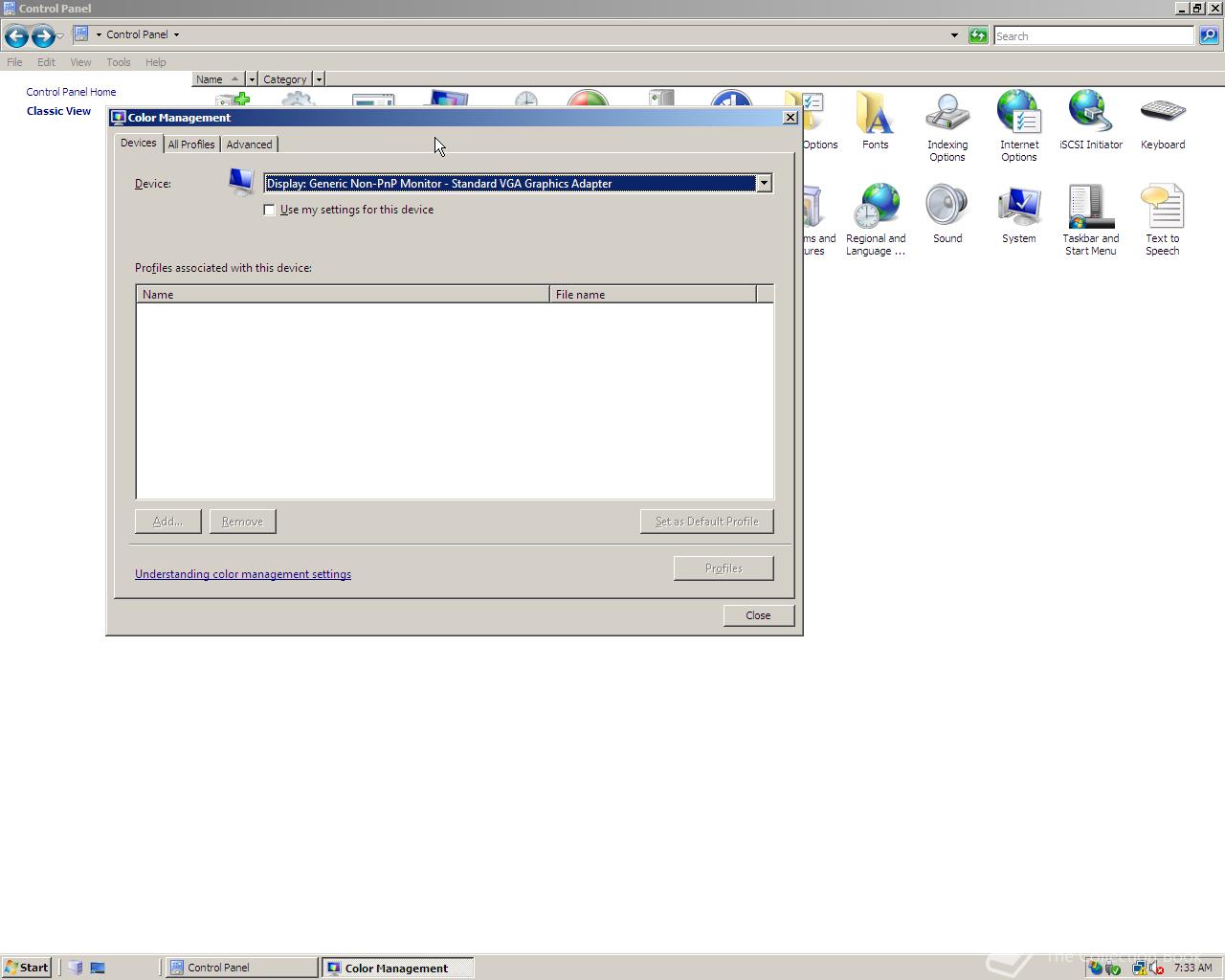1225x980 pixels.
Task: Select Classic View link
Action: 58,111
